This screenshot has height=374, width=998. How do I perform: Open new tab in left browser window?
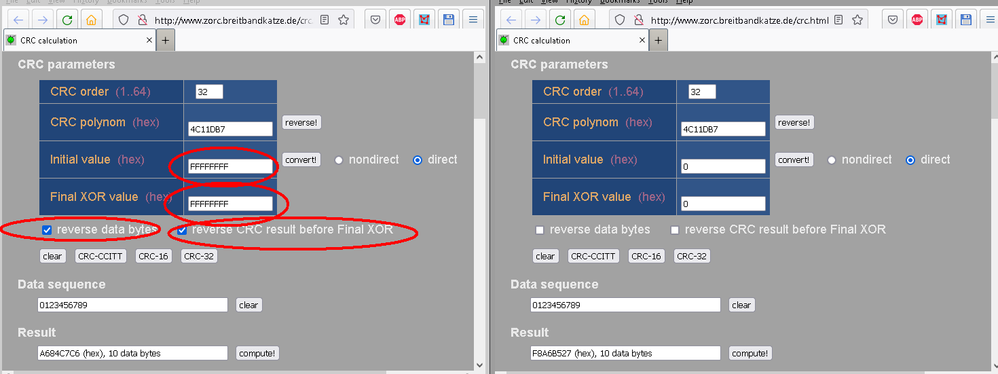point(165,40)
